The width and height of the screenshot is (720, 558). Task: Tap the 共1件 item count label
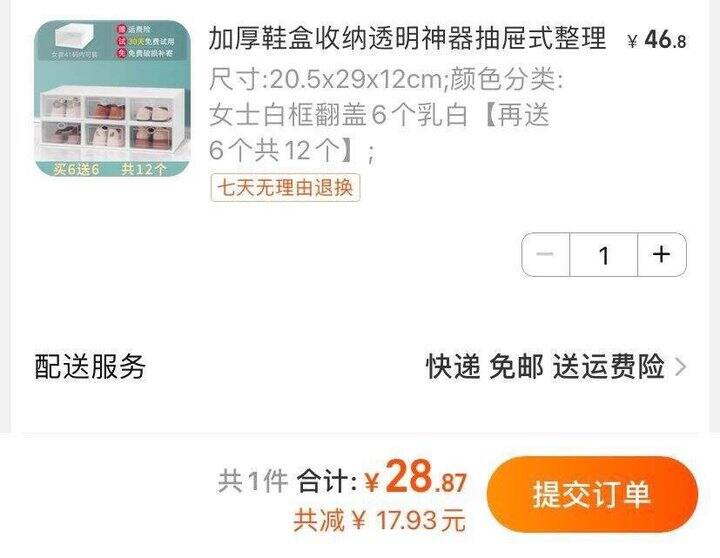point(253,481)
